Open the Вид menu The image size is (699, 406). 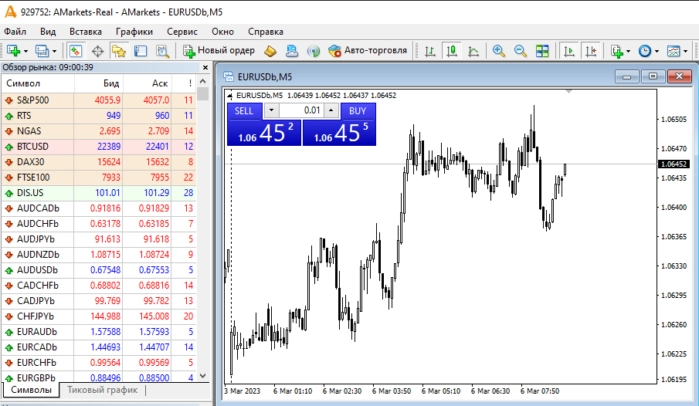[48, 32]
